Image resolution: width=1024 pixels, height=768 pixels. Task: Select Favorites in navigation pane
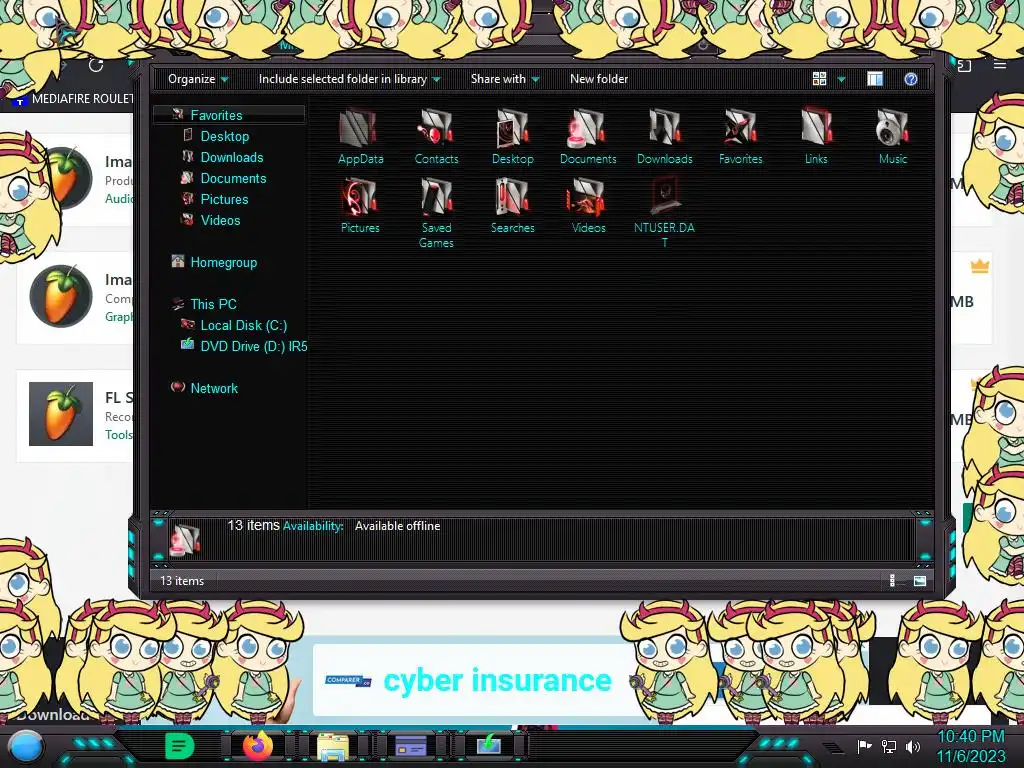click(x=216, y=115)
